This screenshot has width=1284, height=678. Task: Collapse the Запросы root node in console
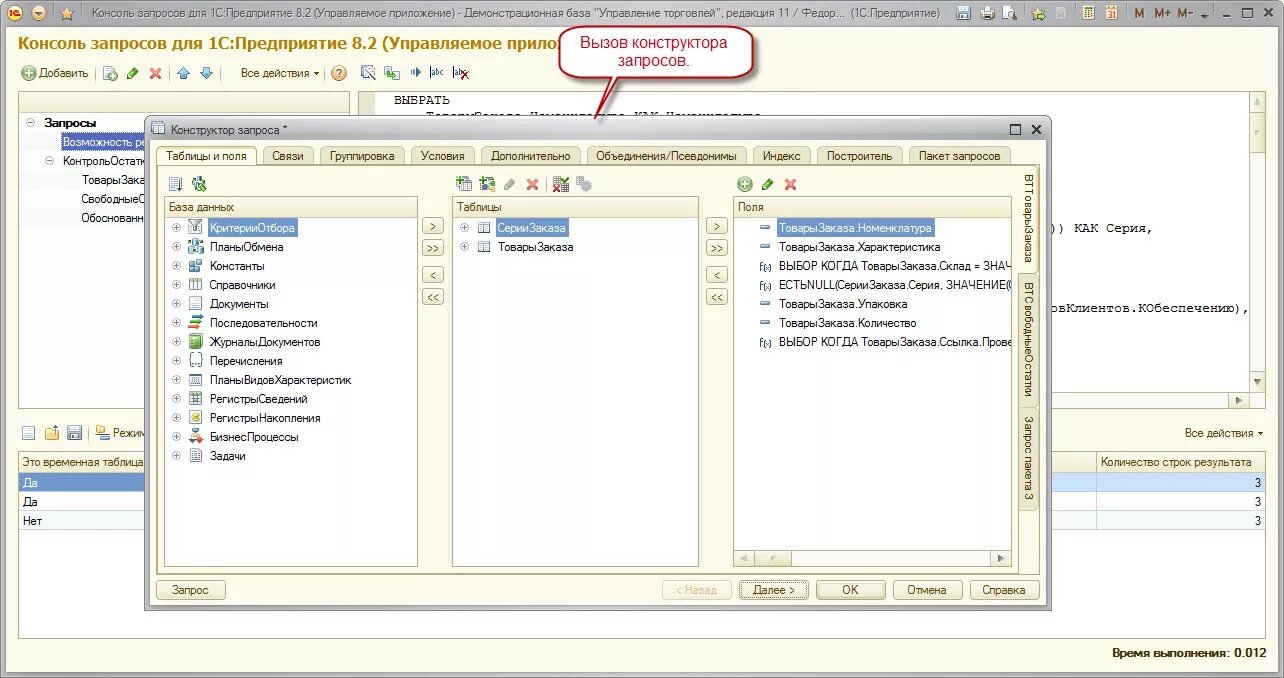coord(31,122)
